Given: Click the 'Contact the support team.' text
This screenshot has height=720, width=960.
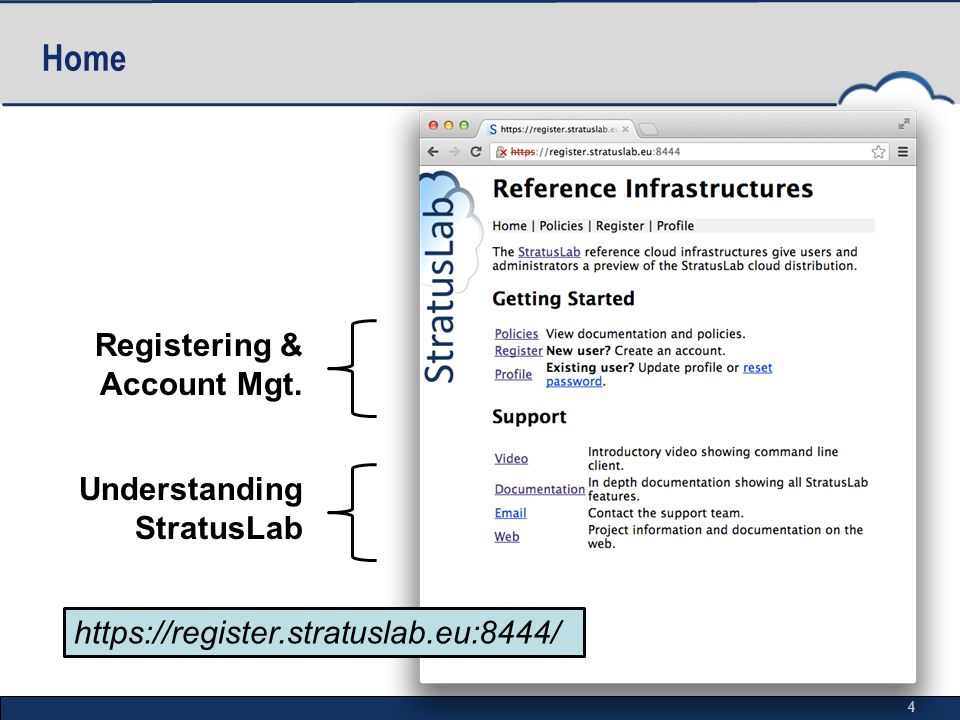Looking at the screenshot, I should [x=666, y=513].
